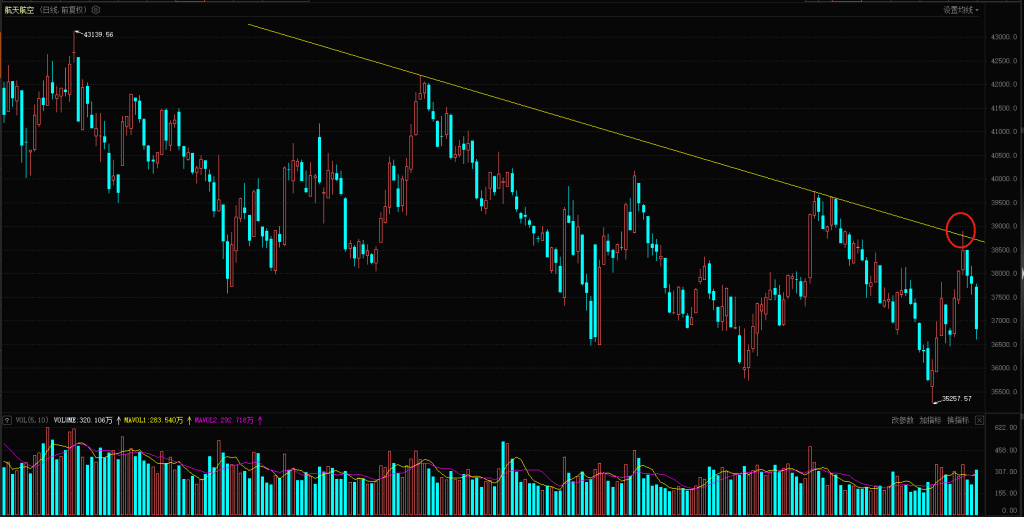Click the white arrow after VOLUME value

119,421
